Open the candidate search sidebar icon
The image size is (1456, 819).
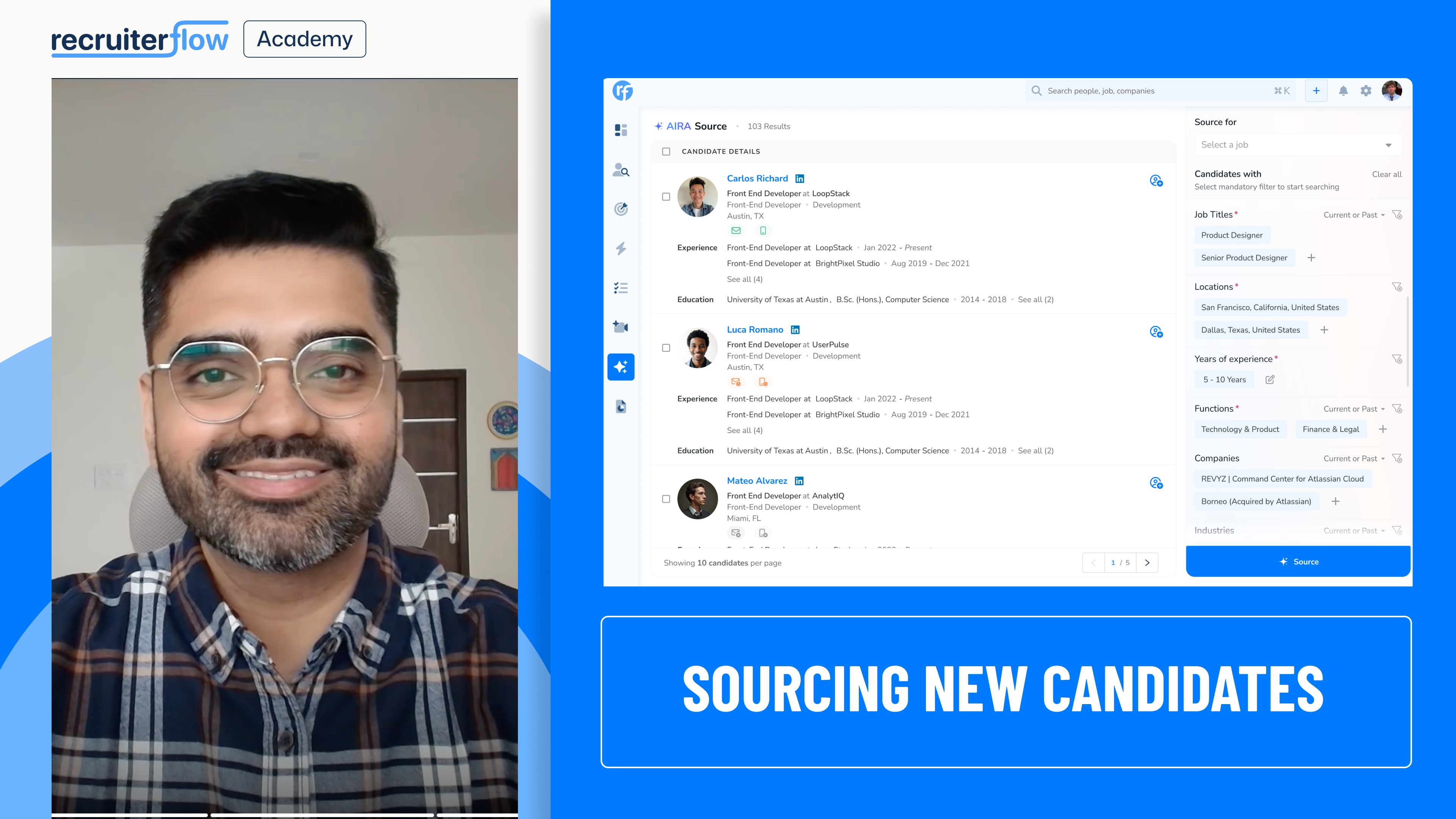[x=621, y=170]
